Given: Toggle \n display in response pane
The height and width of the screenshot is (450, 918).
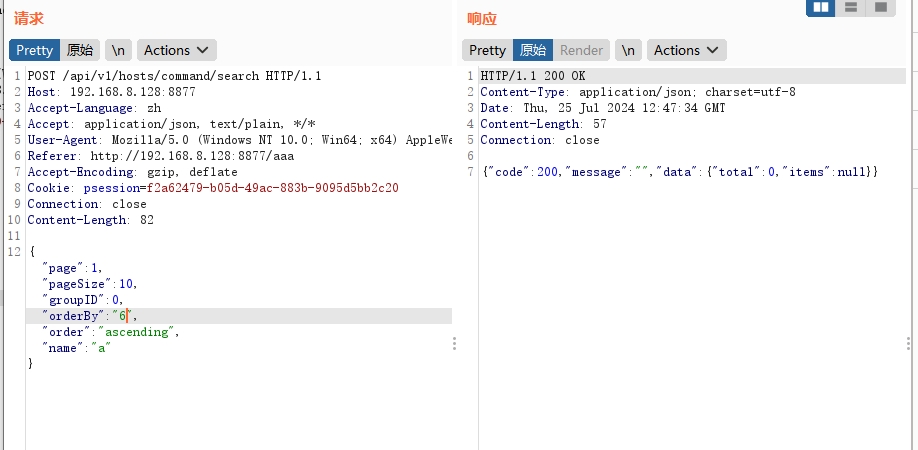Looking at the screenshot, I should click(x=628, y=50).
